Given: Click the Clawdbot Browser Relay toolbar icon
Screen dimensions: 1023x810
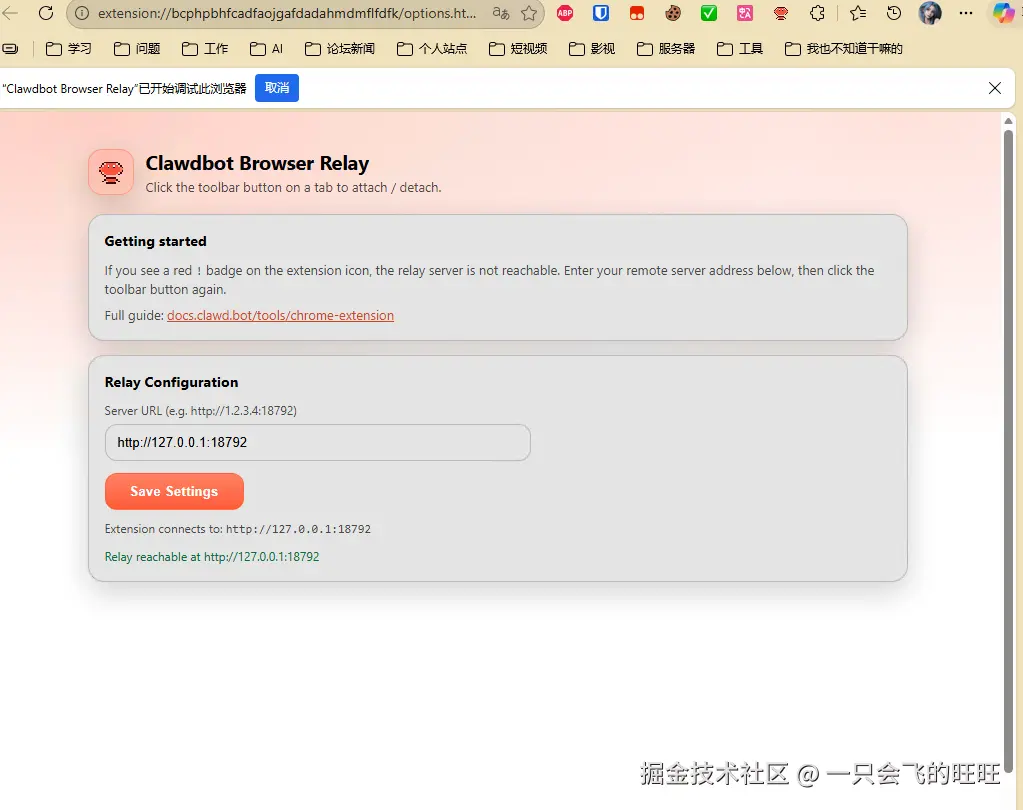Looking at the screenshot, I should [780, 13].
